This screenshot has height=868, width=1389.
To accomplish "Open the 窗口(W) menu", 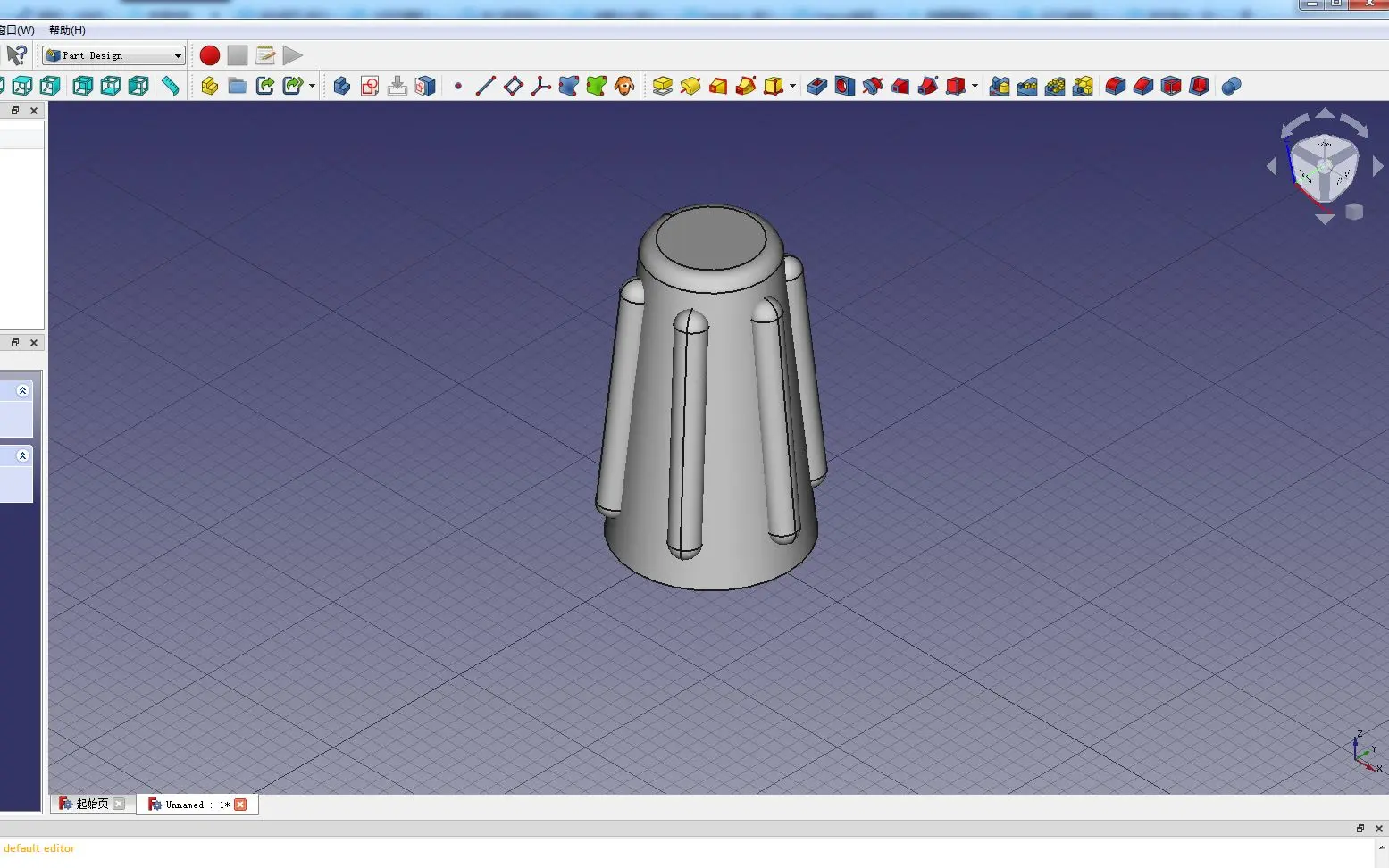I will pos(17,29).
